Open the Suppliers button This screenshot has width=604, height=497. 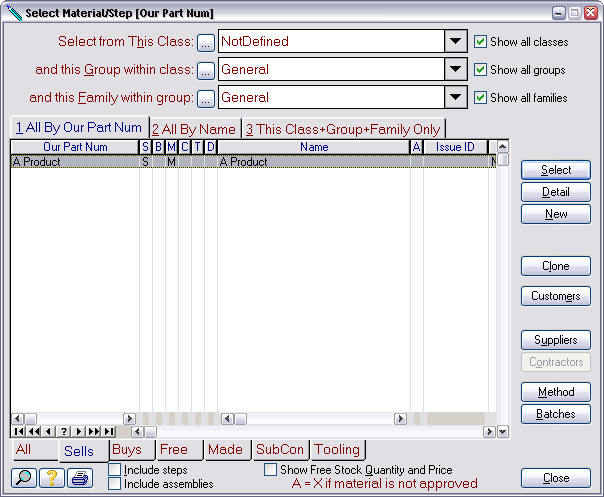click(556, 340)
